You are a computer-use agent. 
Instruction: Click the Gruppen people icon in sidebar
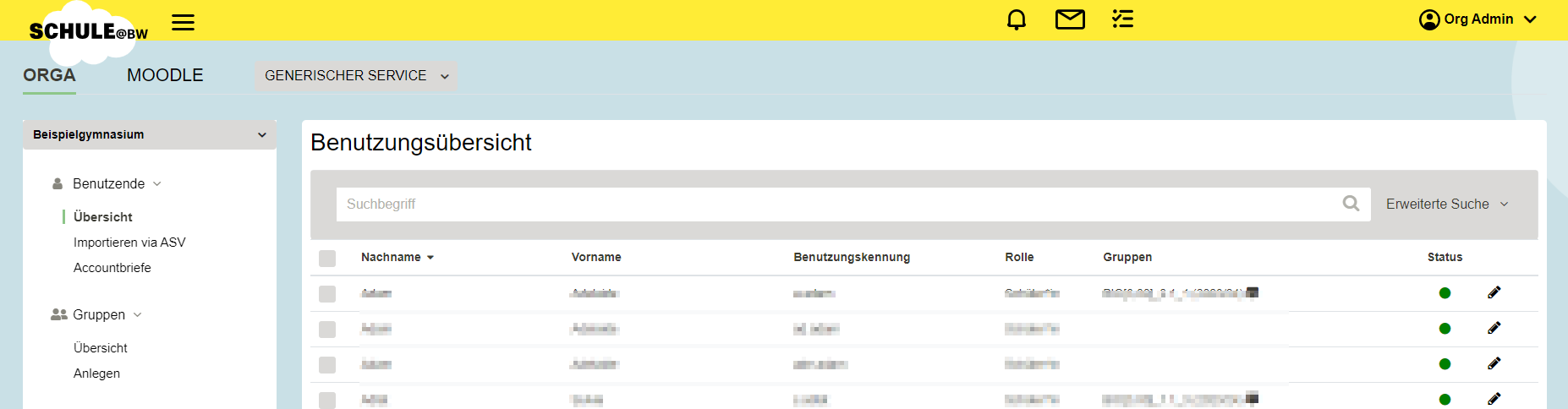(58, 314)
